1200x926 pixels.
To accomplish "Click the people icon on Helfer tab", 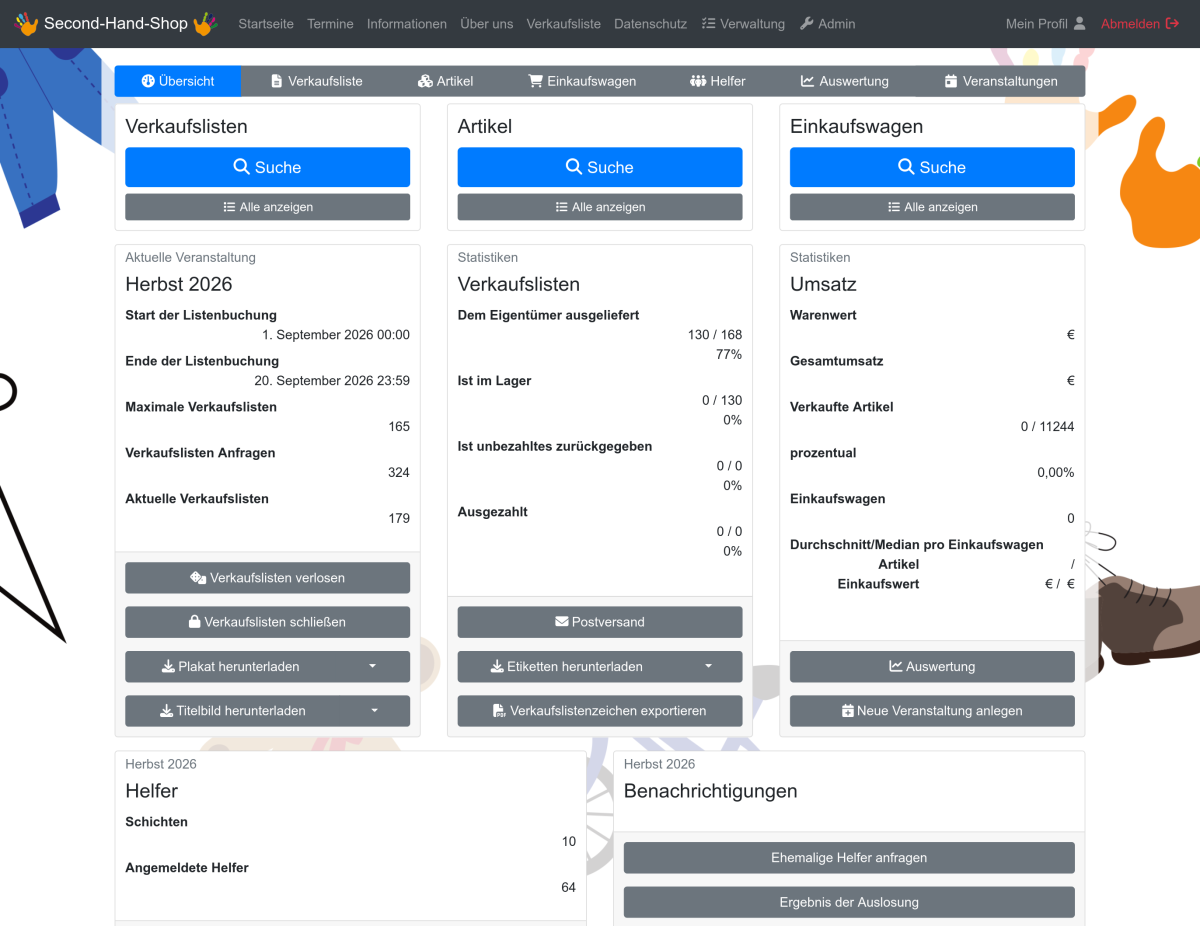I will (x=698, y=81).
